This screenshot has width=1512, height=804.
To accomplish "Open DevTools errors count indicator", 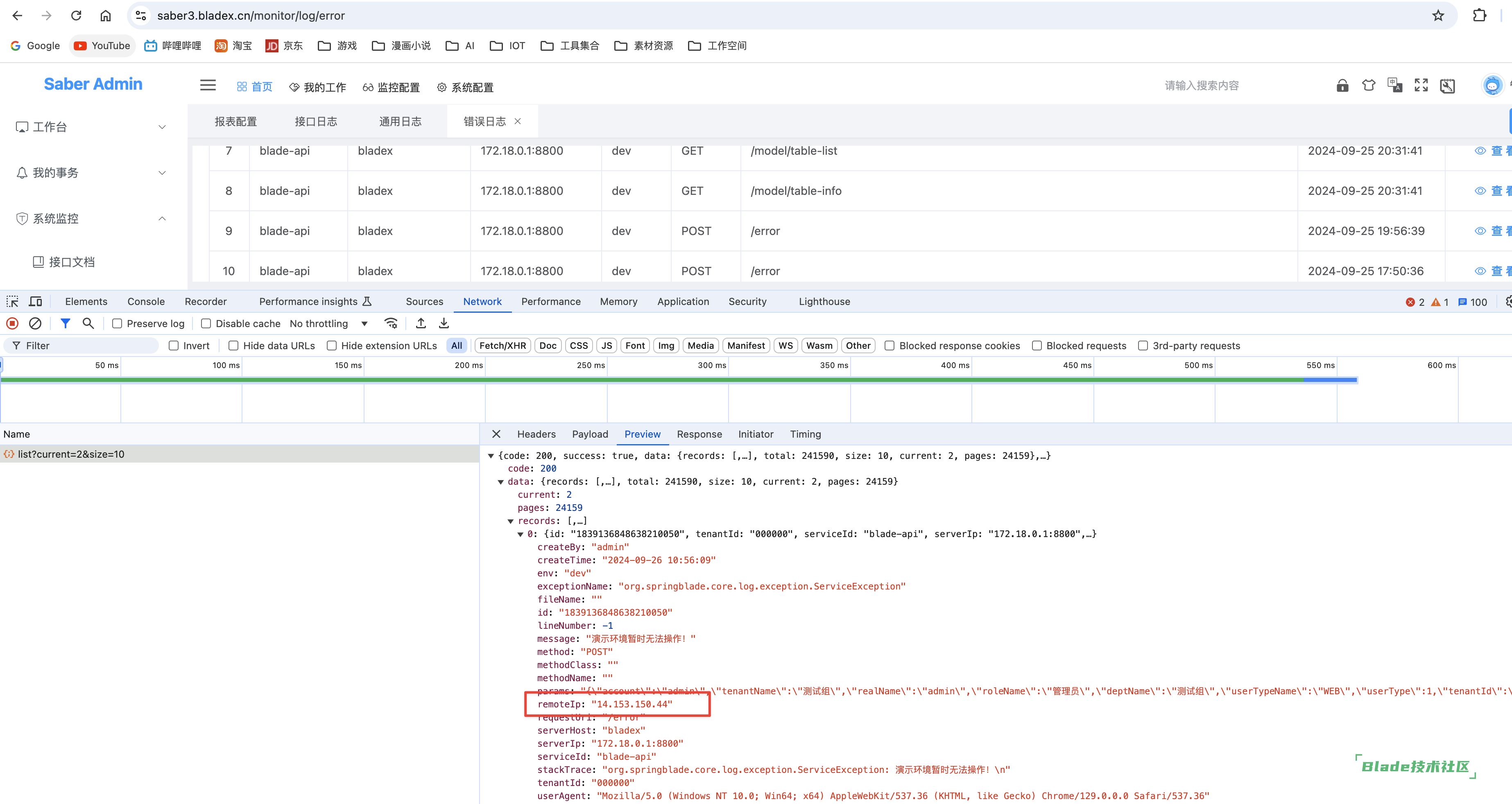I will click(1415, 302).
